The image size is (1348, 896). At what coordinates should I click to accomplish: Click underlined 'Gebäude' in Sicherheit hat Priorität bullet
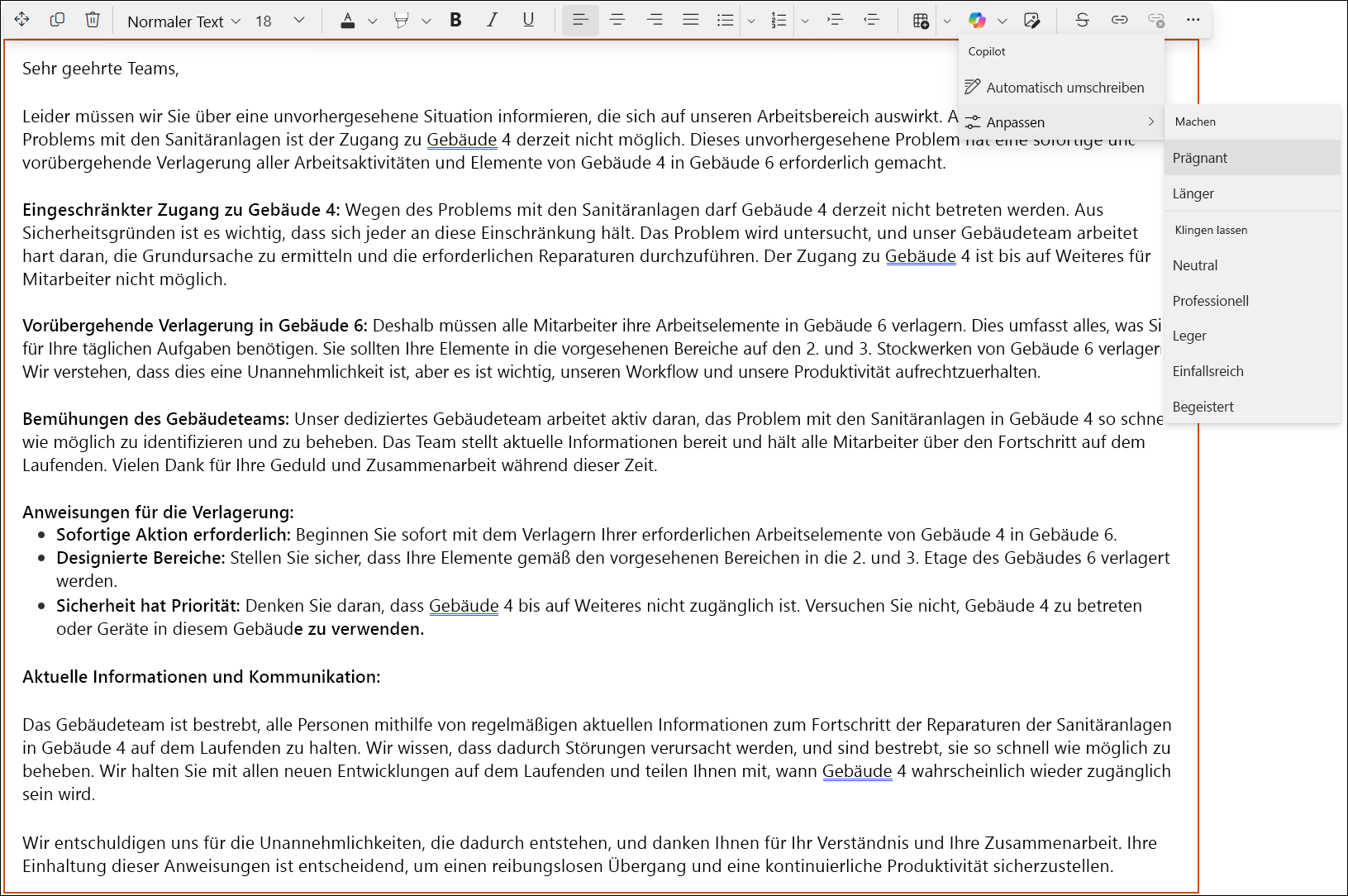click(x=464, y=606)
